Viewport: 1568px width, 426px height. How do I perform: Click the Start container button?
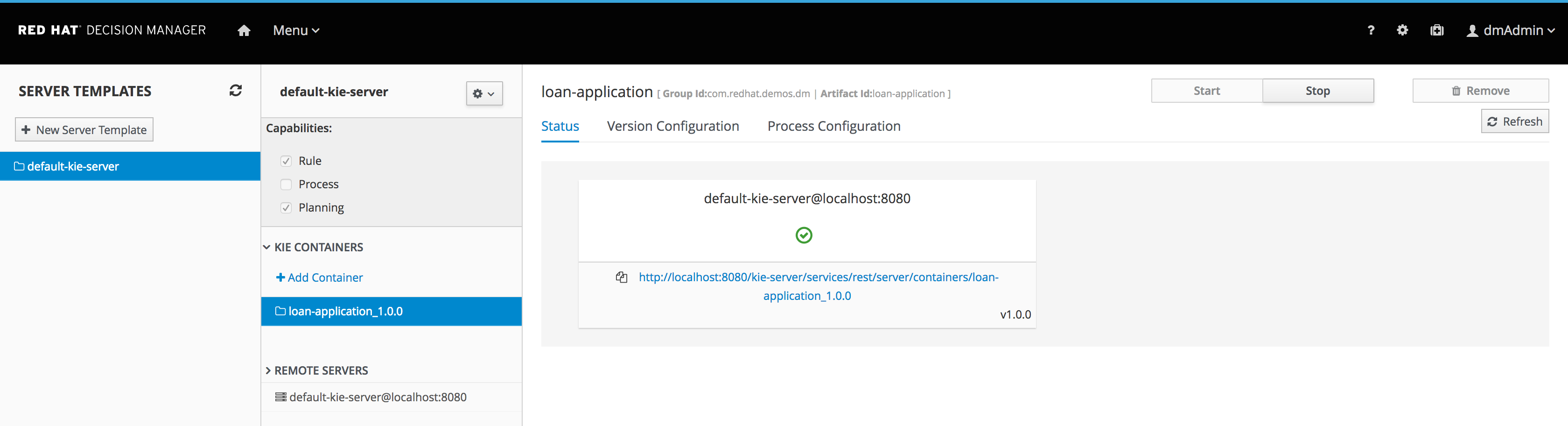click(x=1206, y=91)
